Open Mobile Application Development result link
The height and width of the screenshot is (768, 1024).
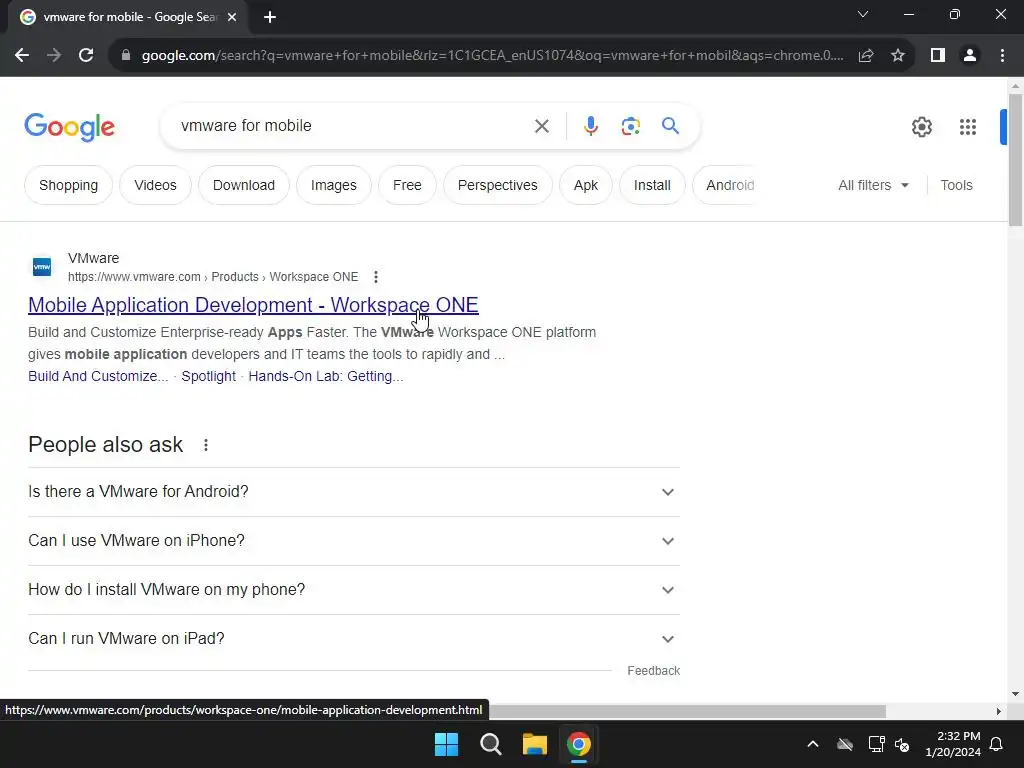click(x=253, y=305)
